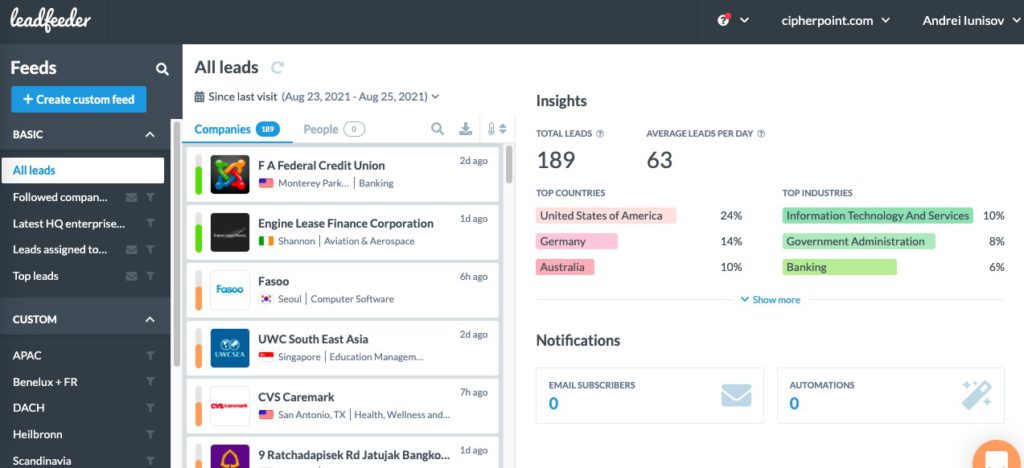Click the Leadfeeder logo
Screen dimensions: 1024x468
(x=50, y=21)
